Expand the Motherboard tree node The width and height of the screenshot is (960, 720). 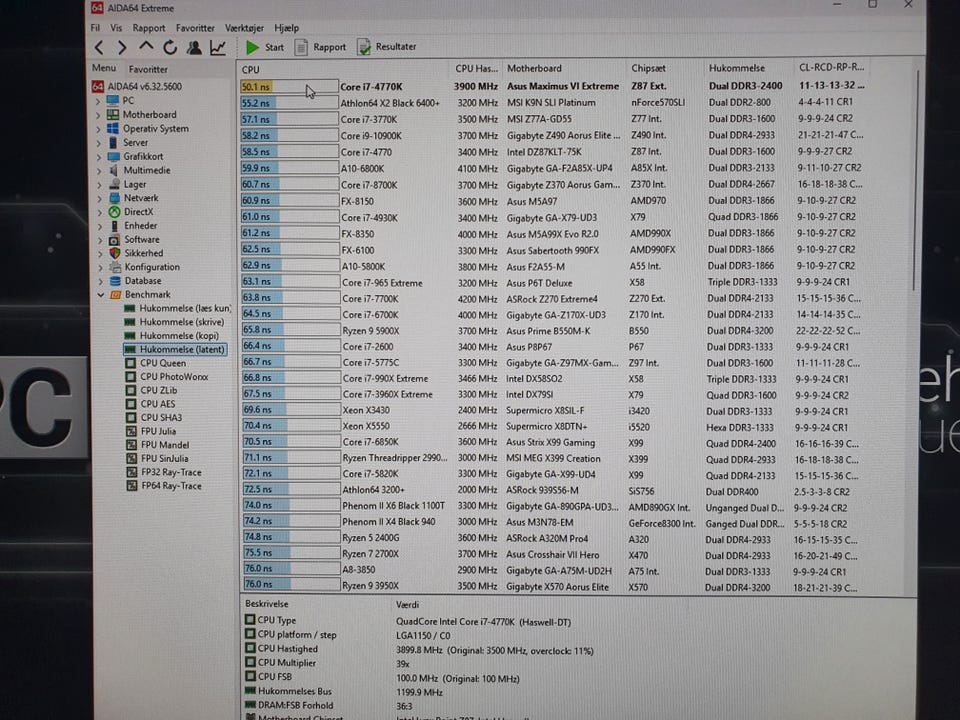(x=98, y=114)
